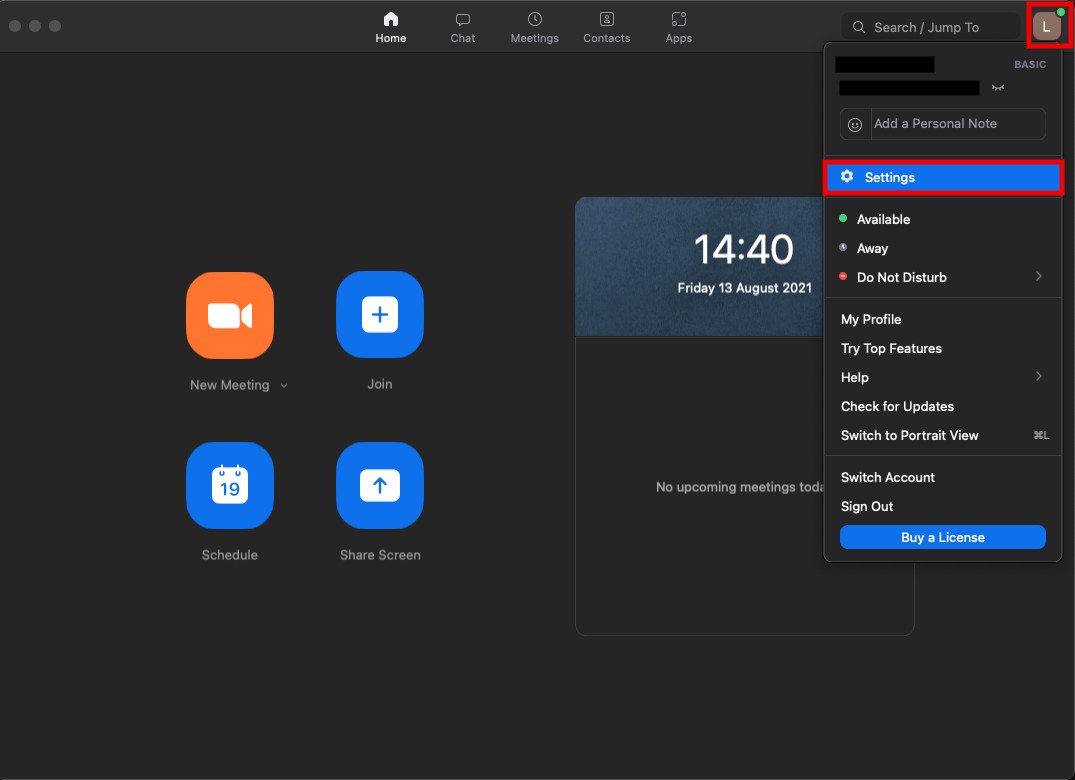
Task: Open the Apps section
Action: tap(678, 26)
